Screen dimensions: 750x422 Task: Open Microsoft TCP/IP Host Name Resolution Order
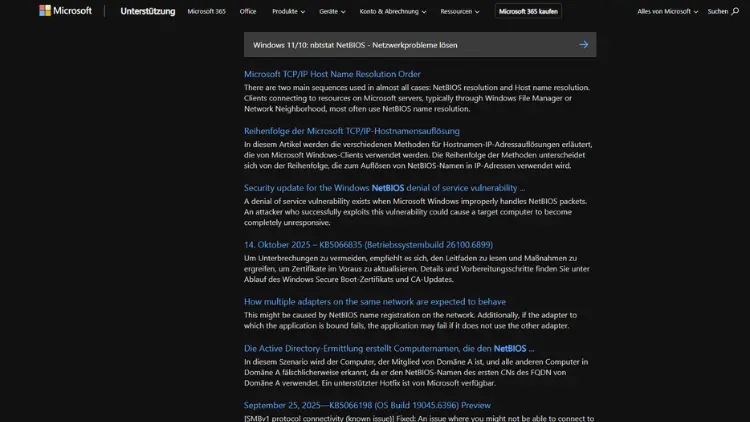[x=332, y=74]
